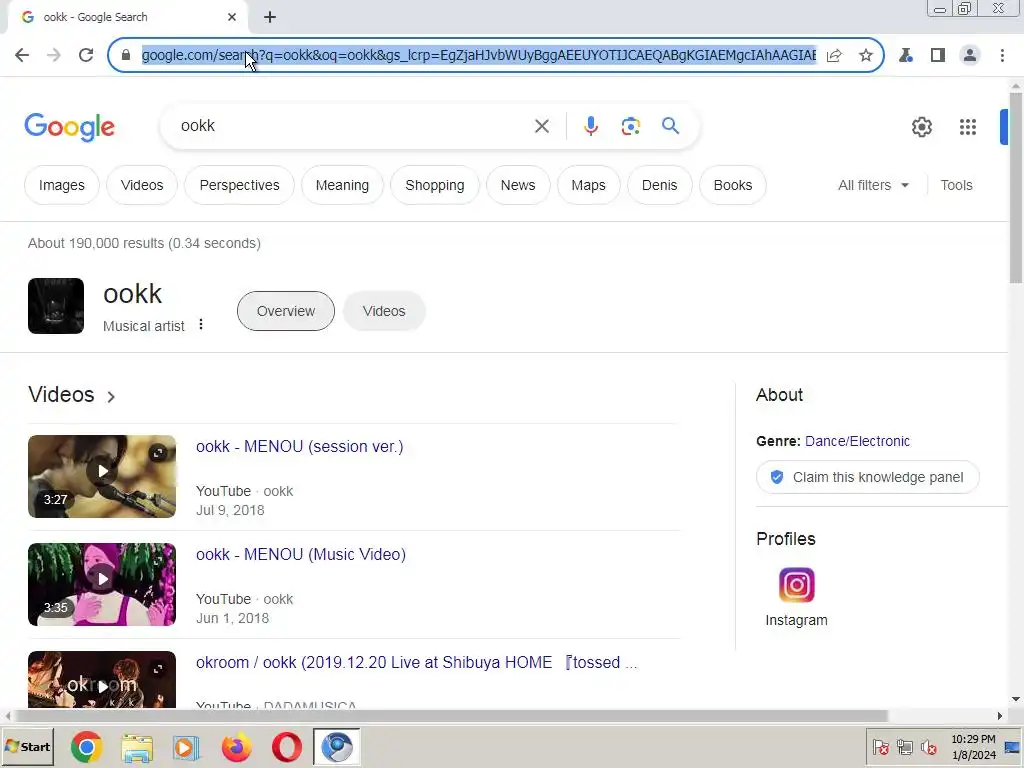The width and height of the screenshot is (1024, 768).
Task: Select the Meaning filter chip
Action: pos(342,185)
